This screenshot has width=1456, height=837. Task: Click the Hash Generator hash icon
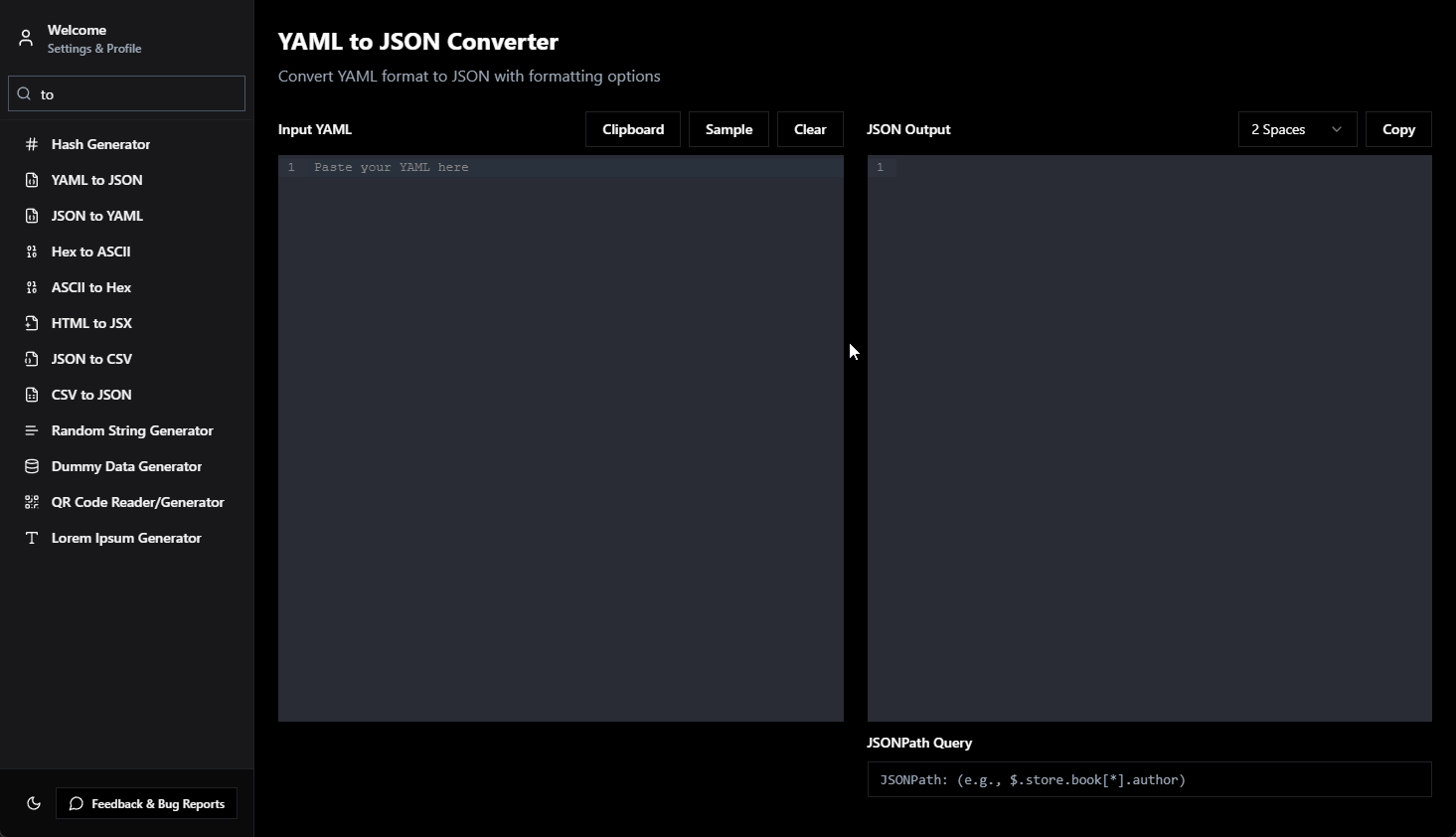[x=32, y=144]
